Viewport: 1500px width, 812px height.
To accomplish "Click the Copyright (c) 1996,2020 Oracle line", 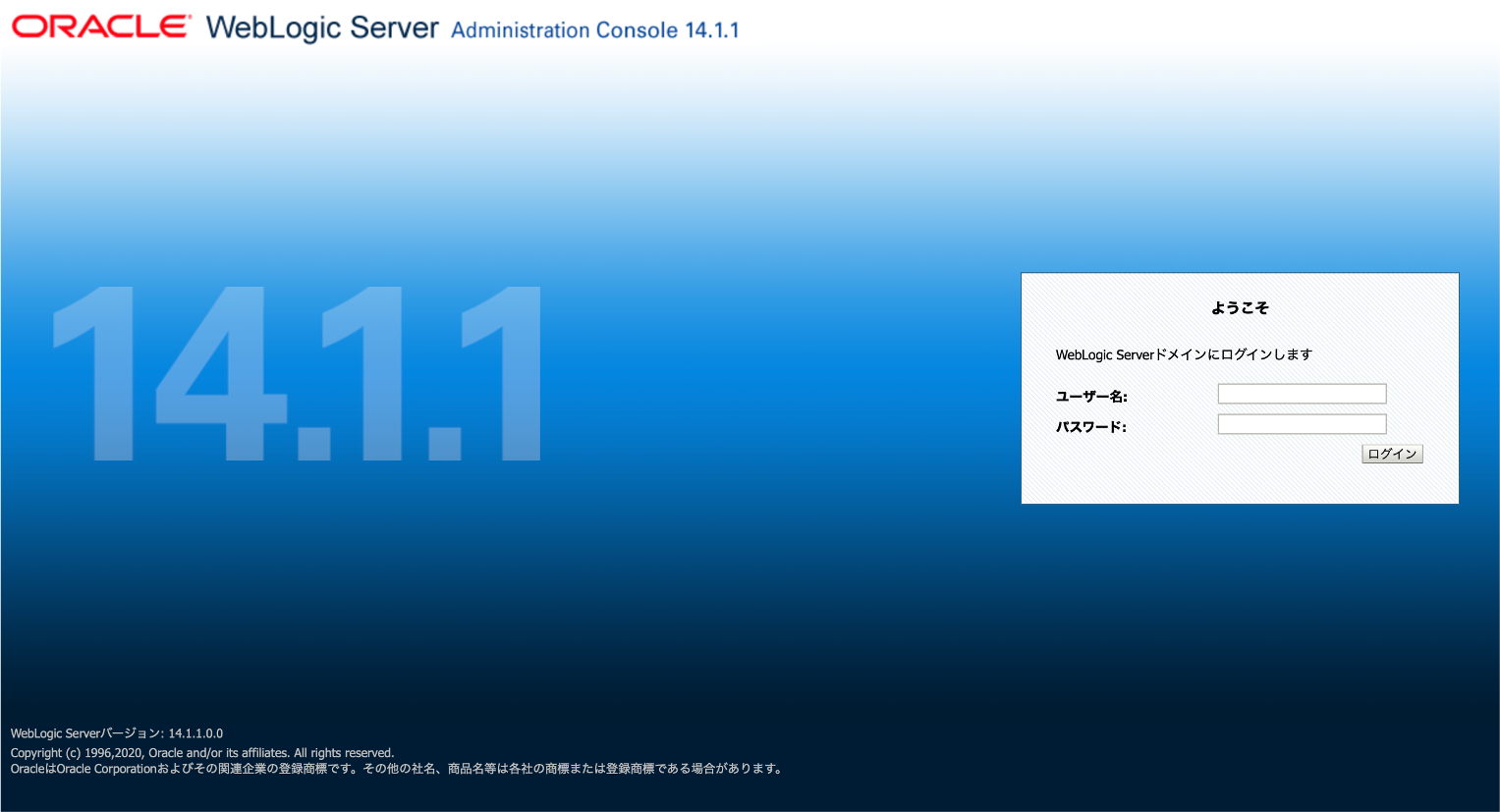I will 202,753.
